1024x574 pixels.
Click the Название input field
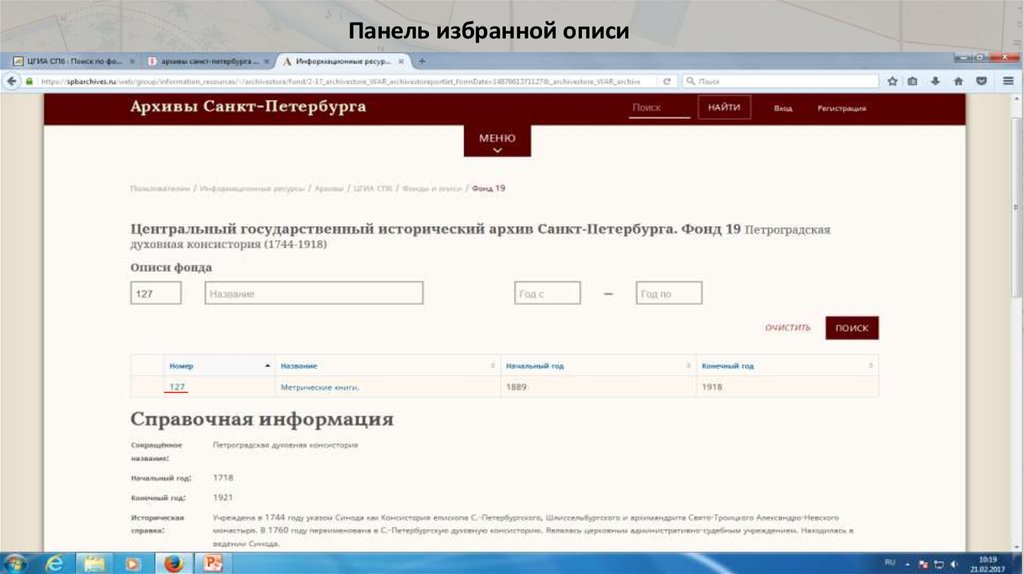314,293
